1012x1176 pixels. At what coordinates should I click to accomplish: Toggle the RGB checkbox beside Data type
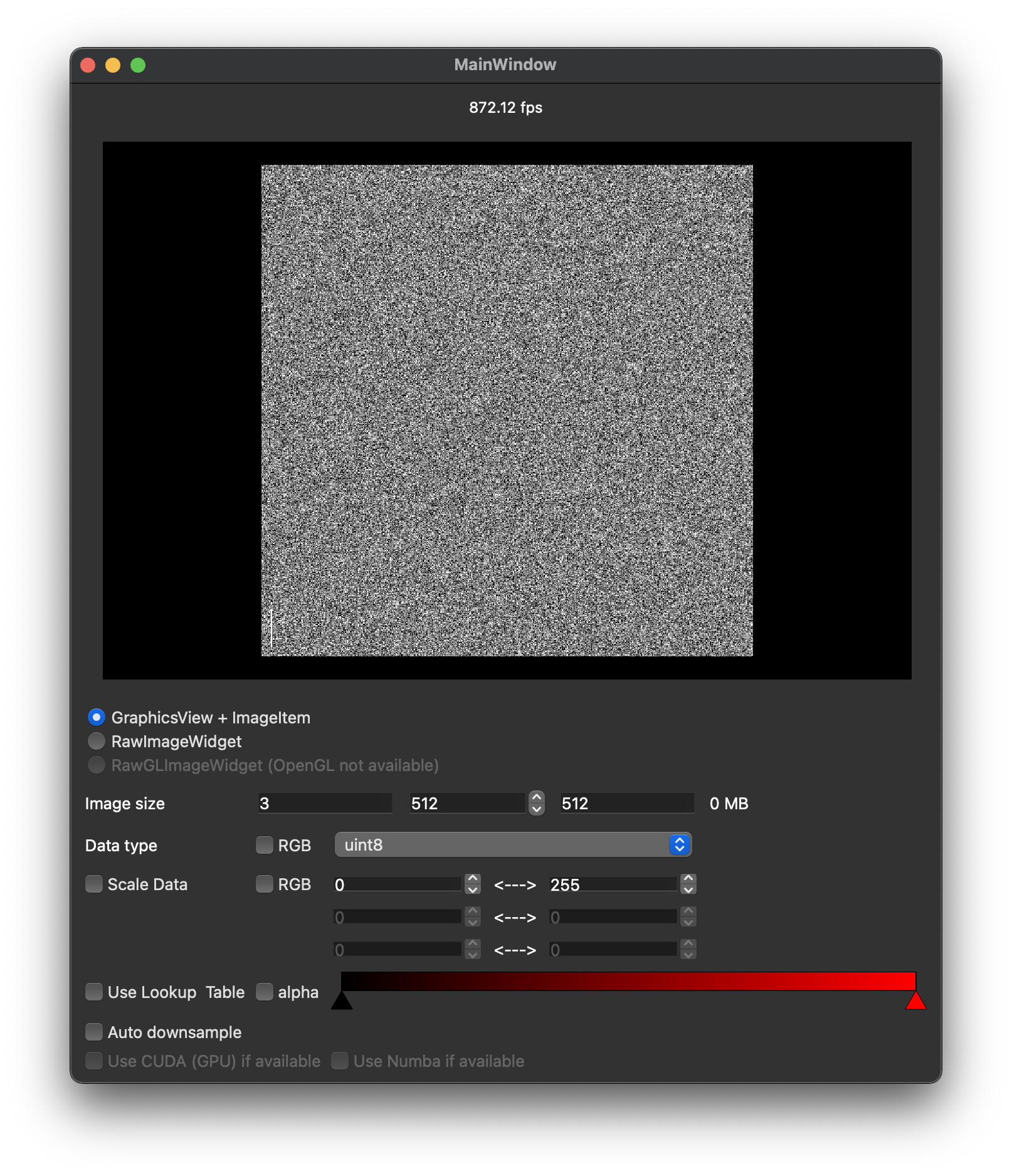(264, 845)
